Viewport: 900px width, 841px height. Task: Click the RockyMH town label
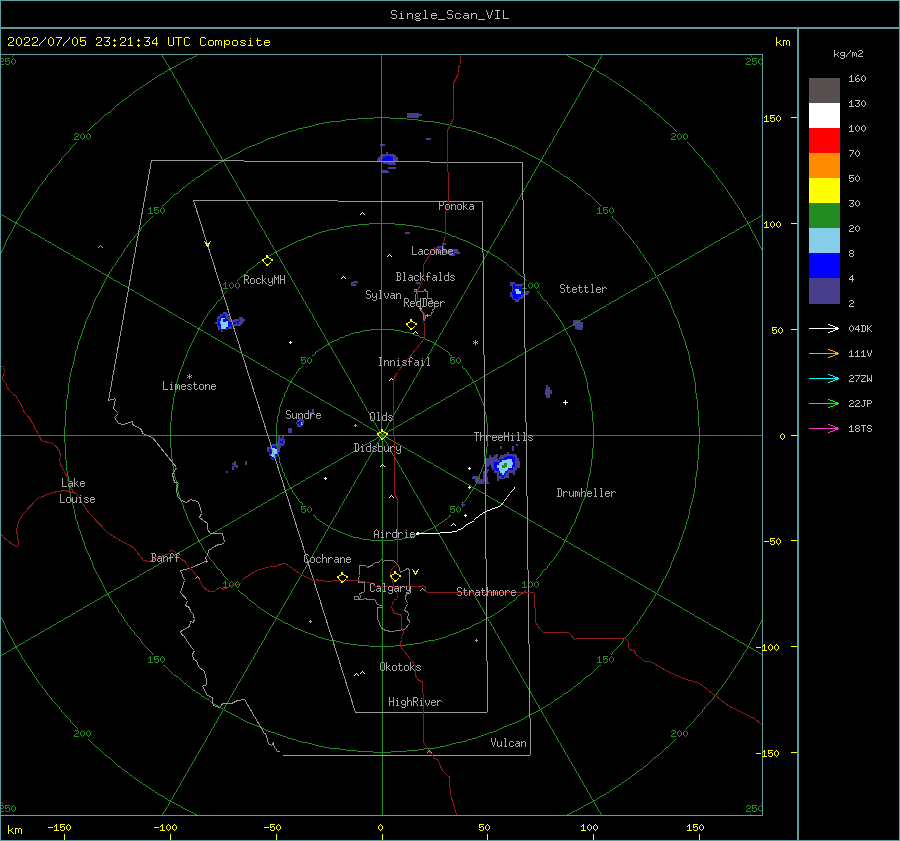(264, 280)
